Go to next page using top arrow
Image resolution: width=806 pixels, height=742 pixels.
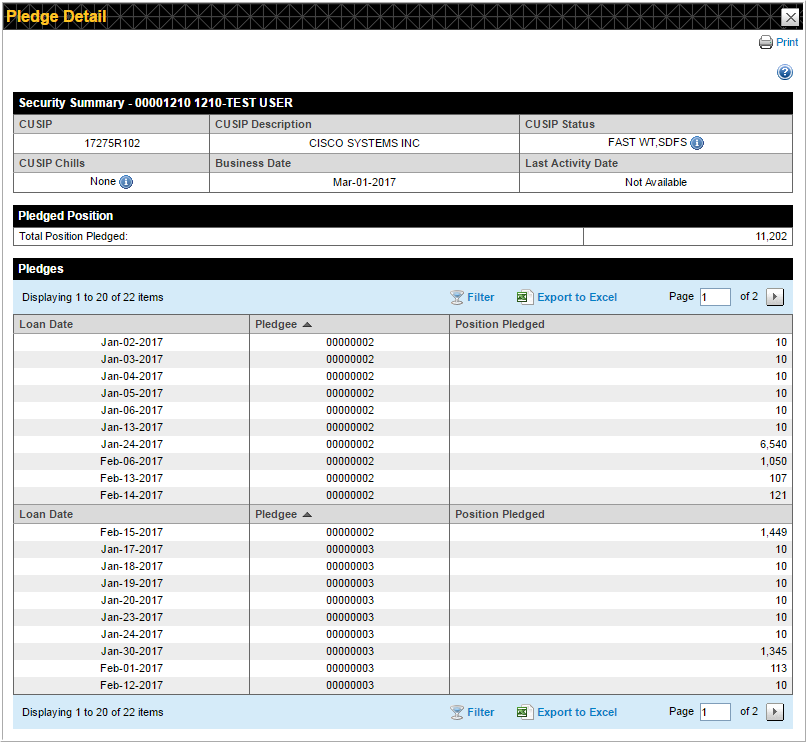775,297
